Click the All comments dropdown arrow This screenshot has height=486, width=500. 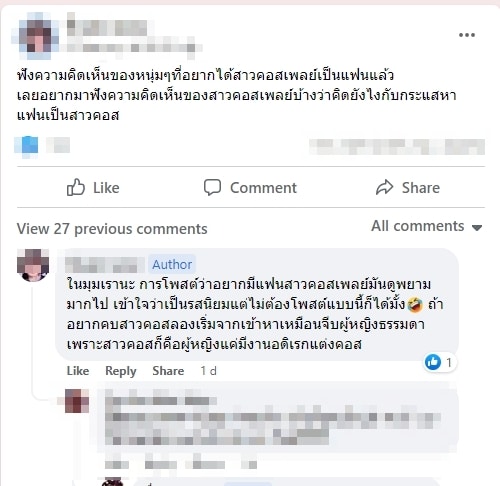pyautogui.click(x=477, y=228)
